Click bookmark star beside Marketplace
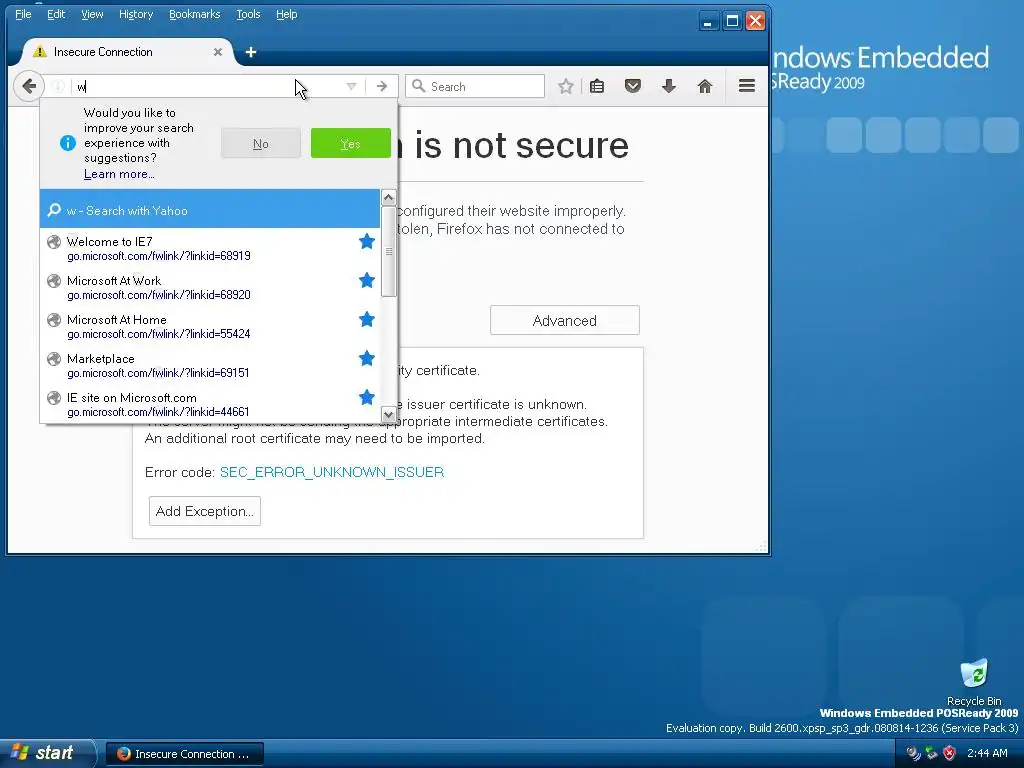This screenshot has height=768, width=1024. (366, 359)
